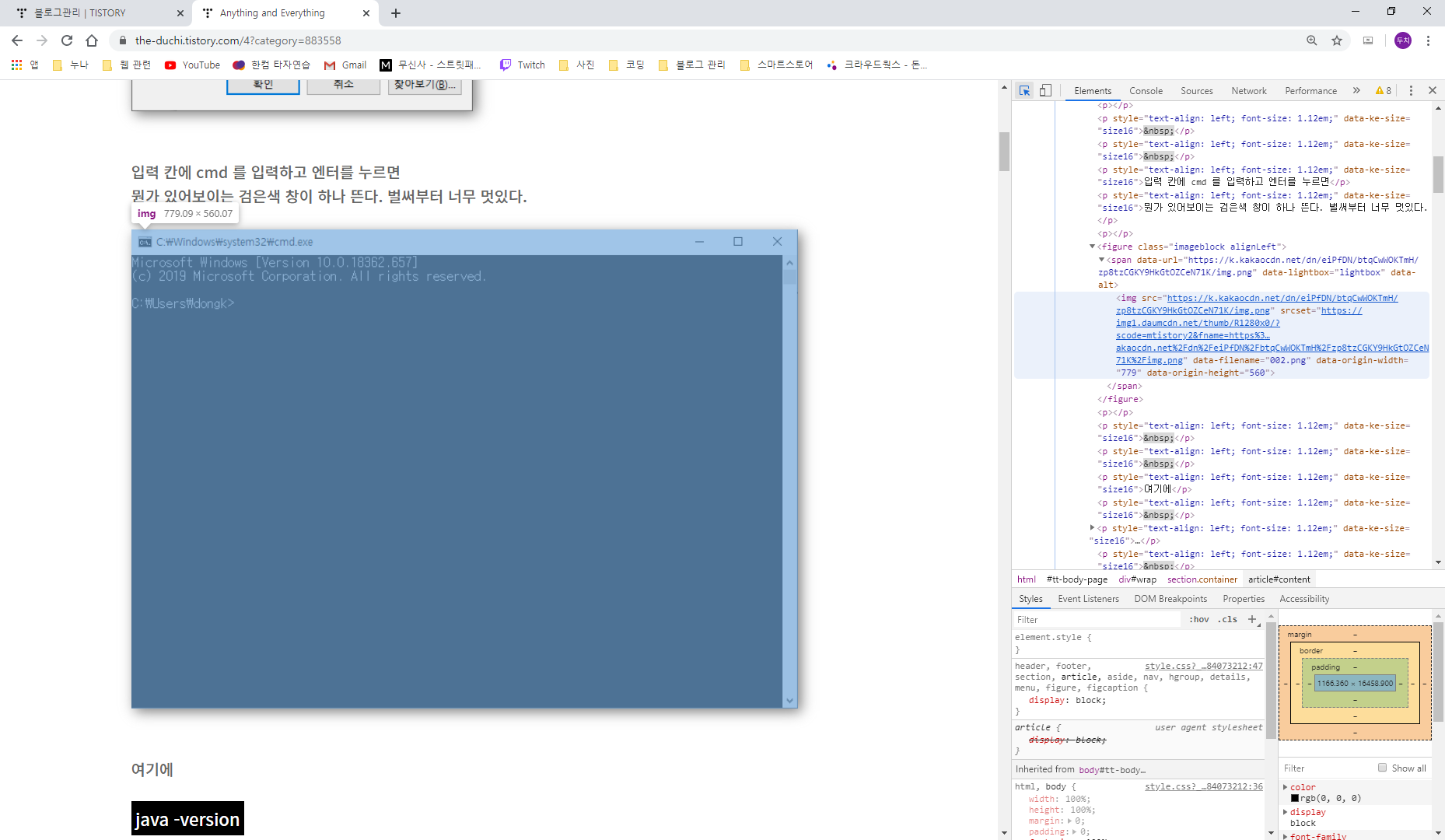Show more DevTools tabs chevron
The height and width of the screenshot is (840, 1445).
(x=1356, y=91)
